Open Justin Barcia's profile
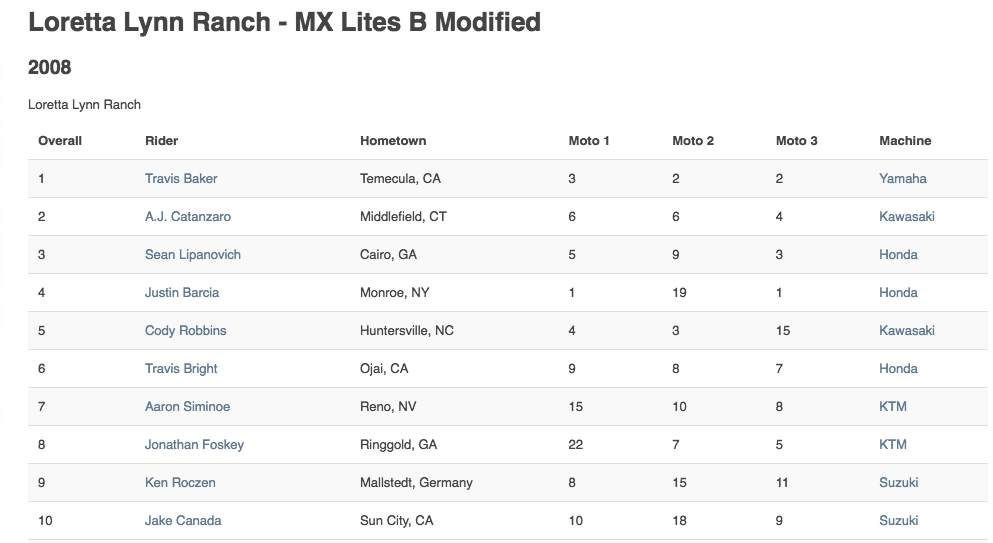Screen dimensions: 993x543 pyautogui.click(x=182, y=293)
